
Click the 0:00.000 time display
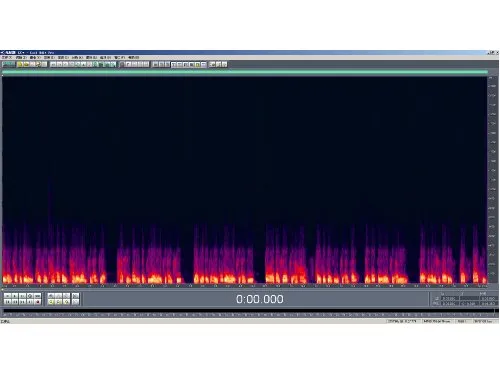(260, 299)
